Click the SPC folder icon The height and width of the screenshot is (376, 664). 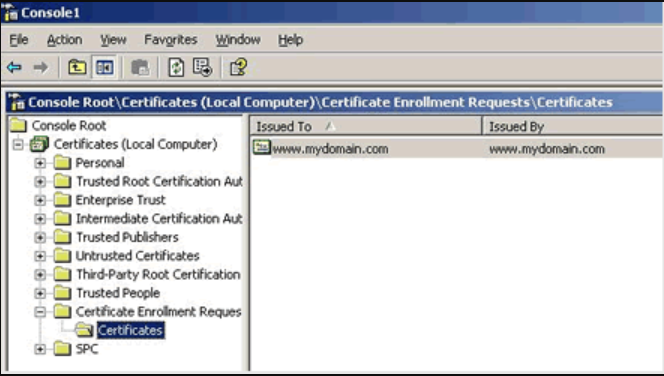click(62, 348)
